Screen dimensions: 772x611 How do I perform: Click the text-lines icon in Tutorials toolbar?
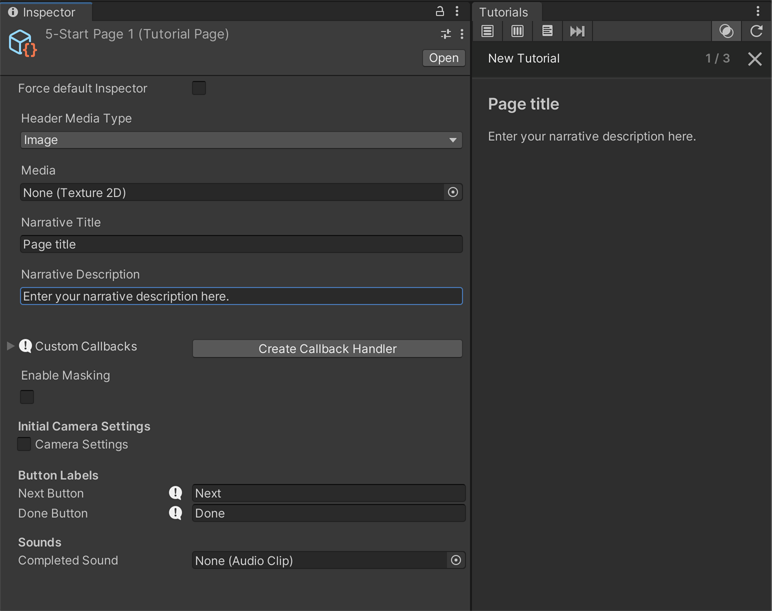click(x=547, y=31)
